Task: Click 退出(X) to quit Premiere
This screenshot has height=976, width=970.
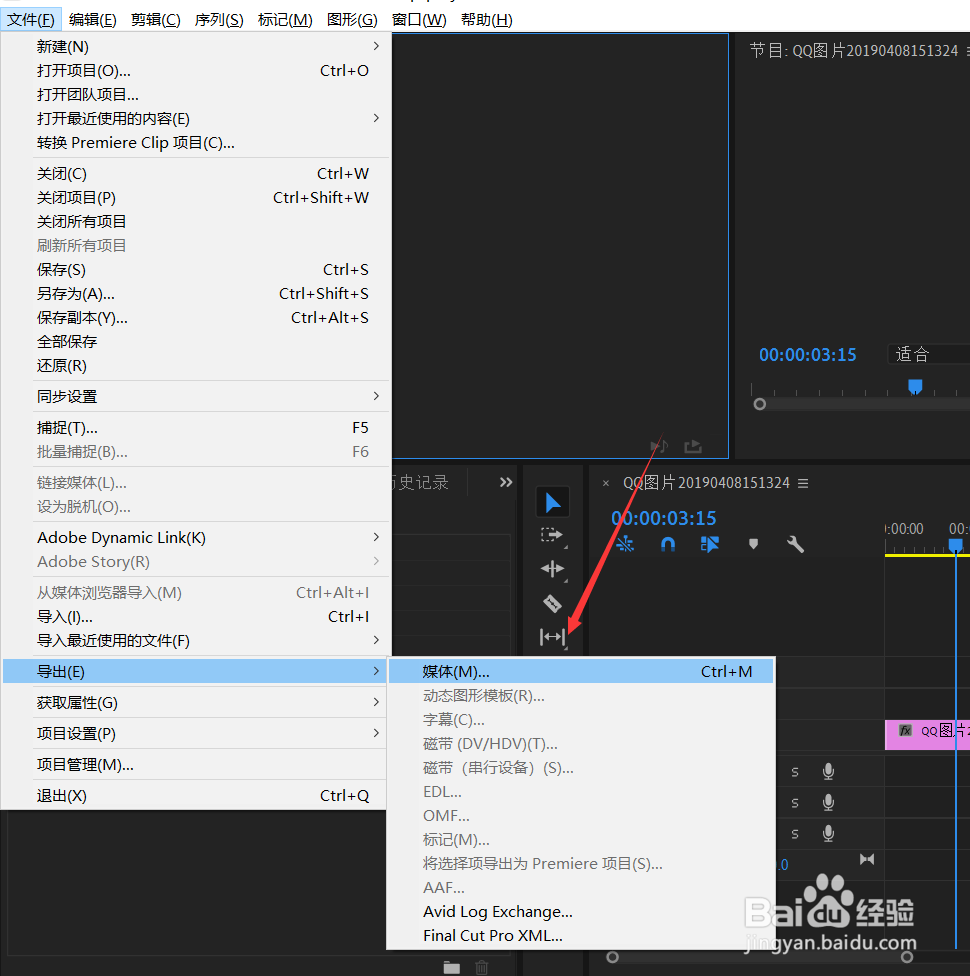Action: click(196, 796)
